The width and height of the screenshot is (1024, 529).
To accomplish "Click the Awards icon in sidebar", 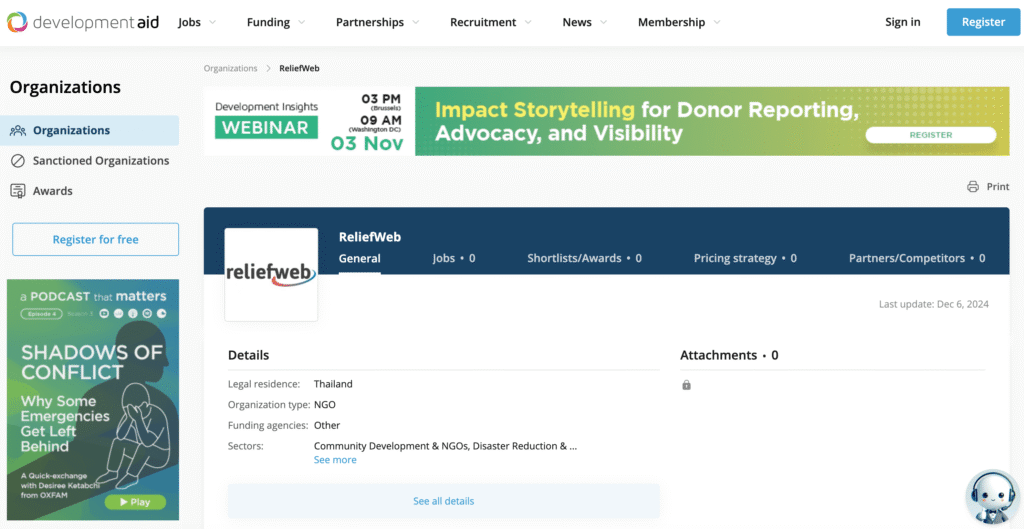I will click(x=18, y=191).
